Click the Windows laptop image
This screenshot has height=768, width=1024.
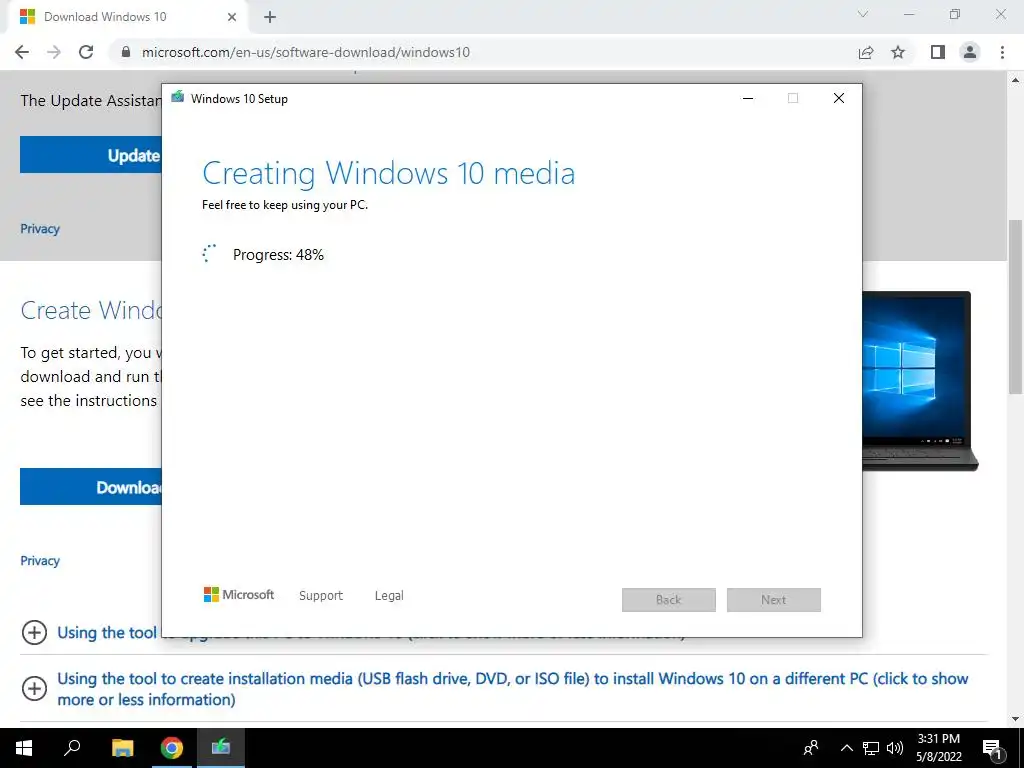pos(920,381)
